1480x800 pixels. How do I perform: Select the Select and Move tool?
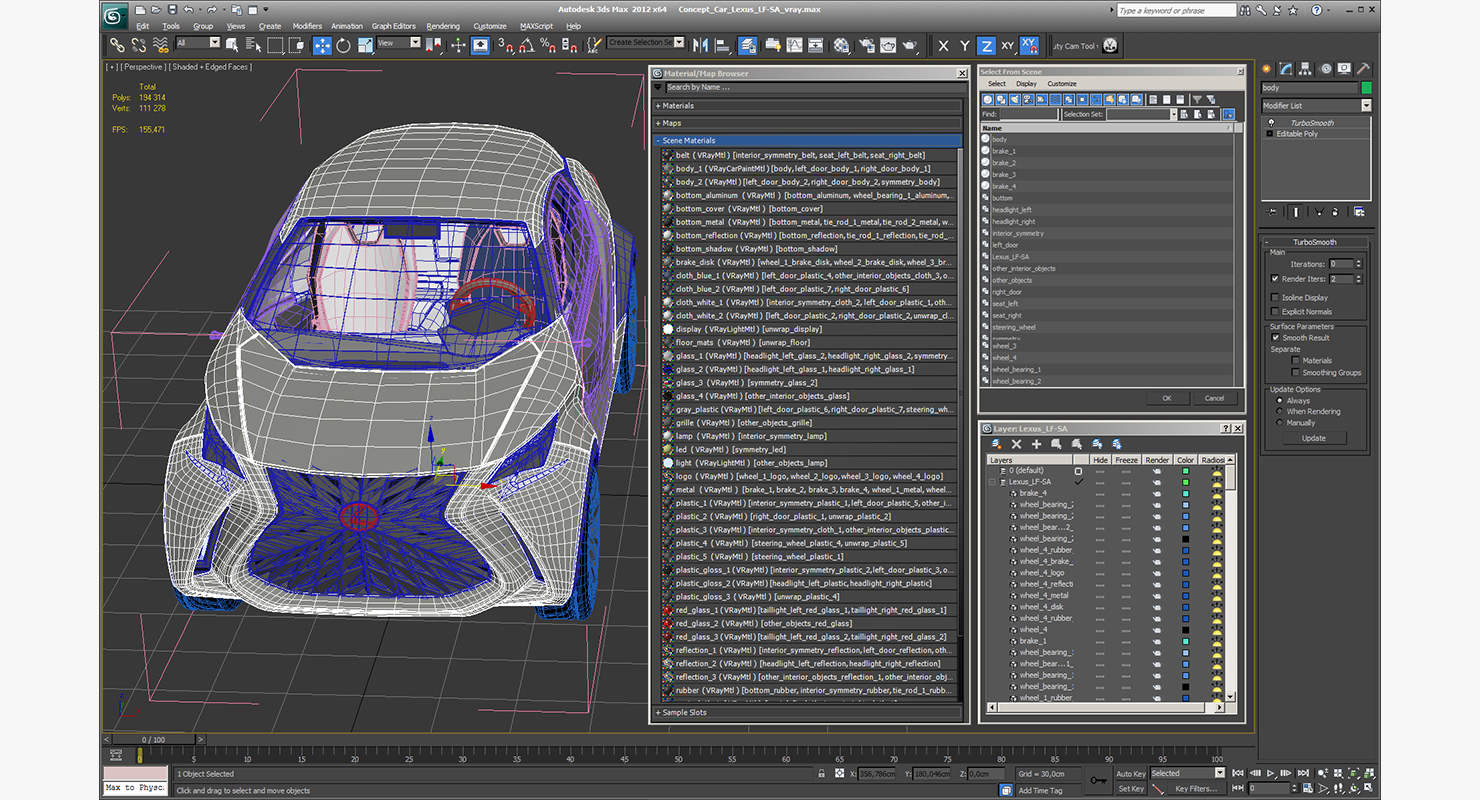(322, 45)
